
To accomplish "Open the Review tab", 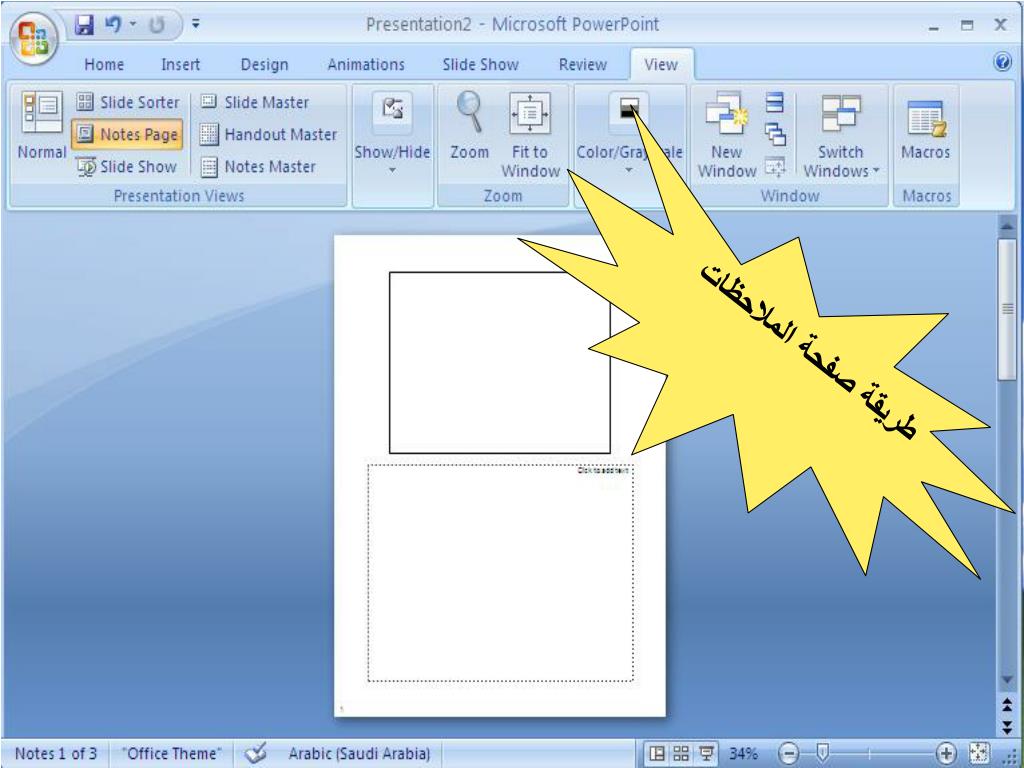I will pos(583,65).
